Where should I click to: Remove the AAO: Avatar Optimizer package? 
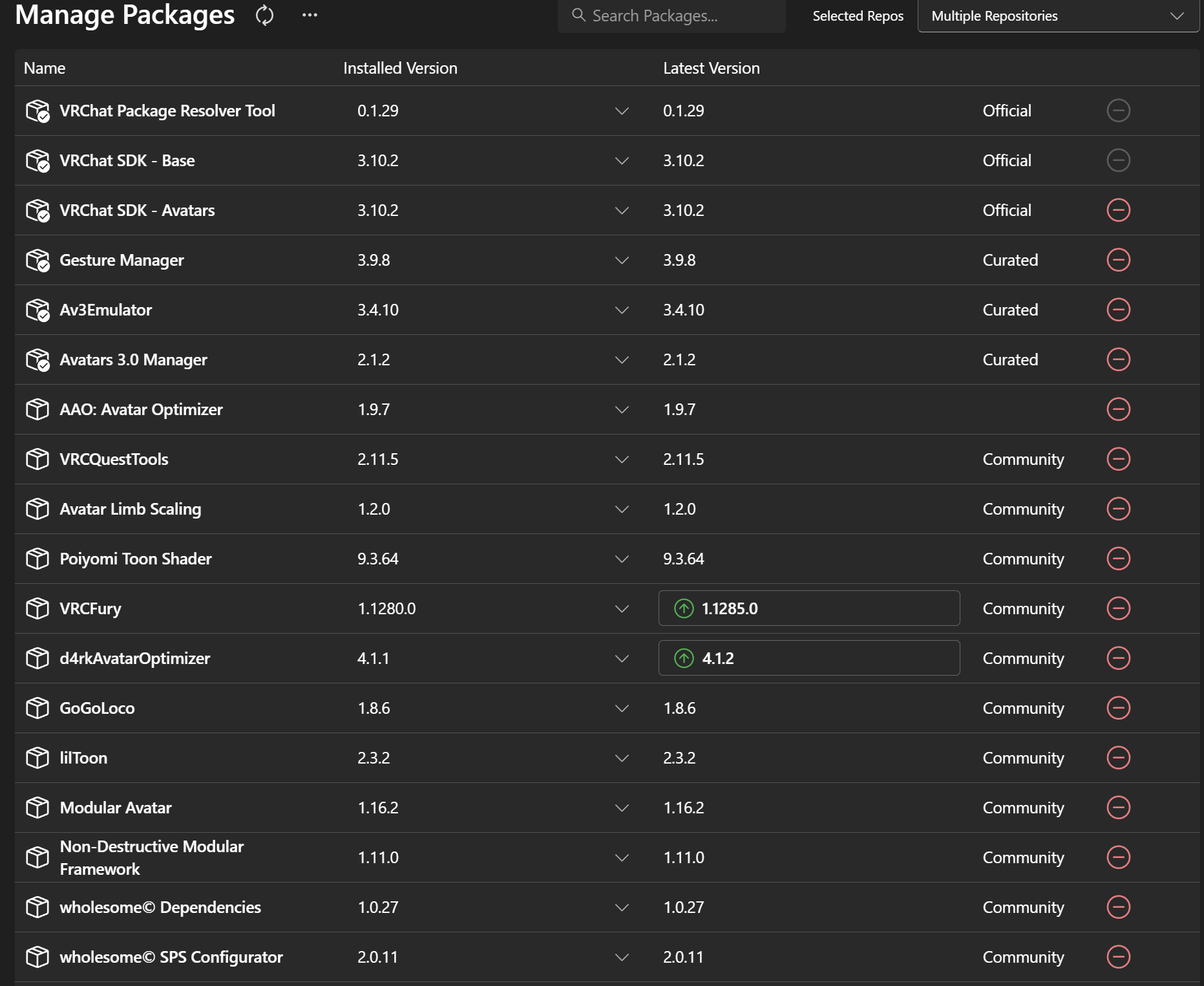(x=1118, y=409)
